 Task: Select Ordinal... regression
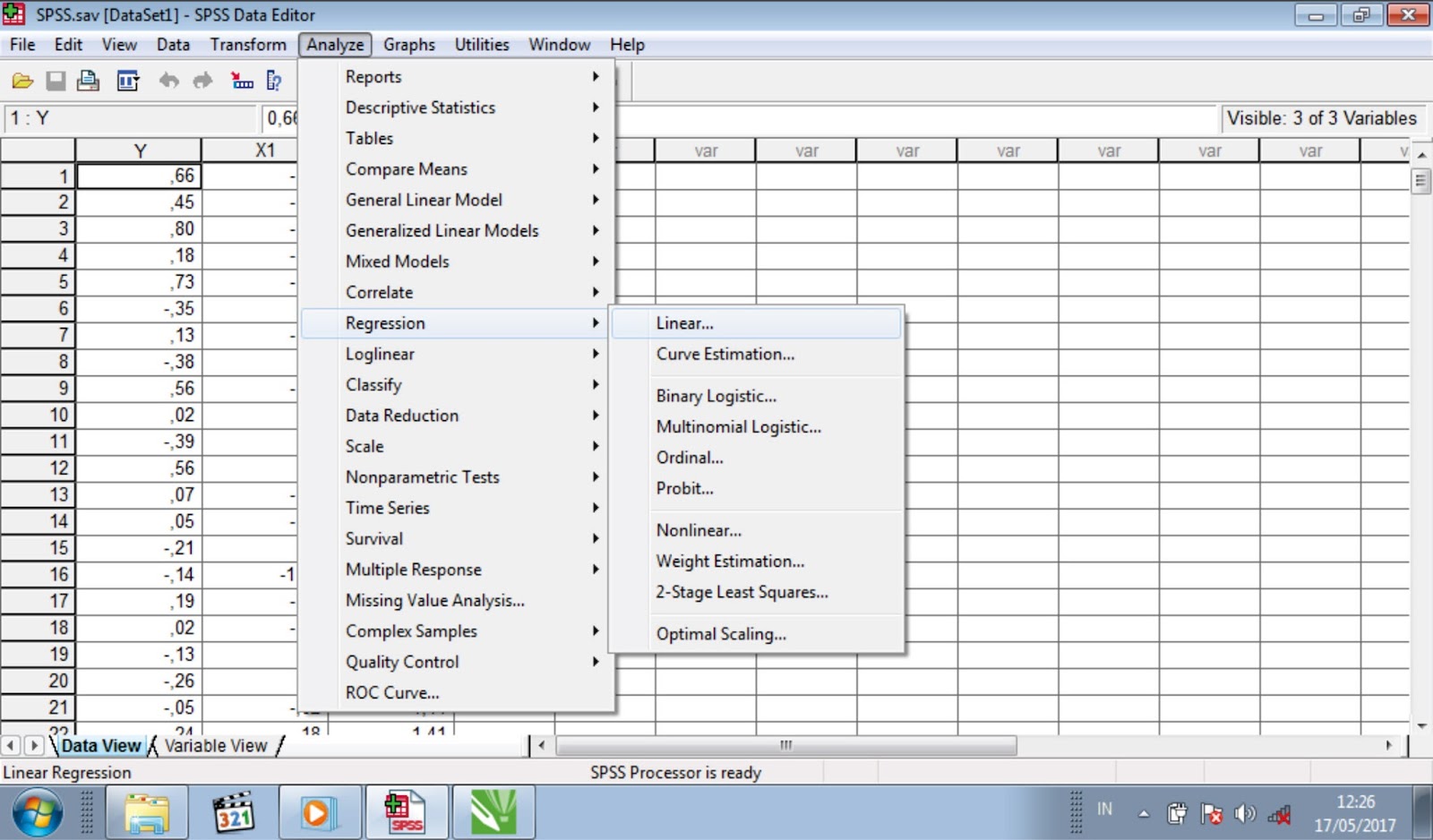[x=756, y=458]
